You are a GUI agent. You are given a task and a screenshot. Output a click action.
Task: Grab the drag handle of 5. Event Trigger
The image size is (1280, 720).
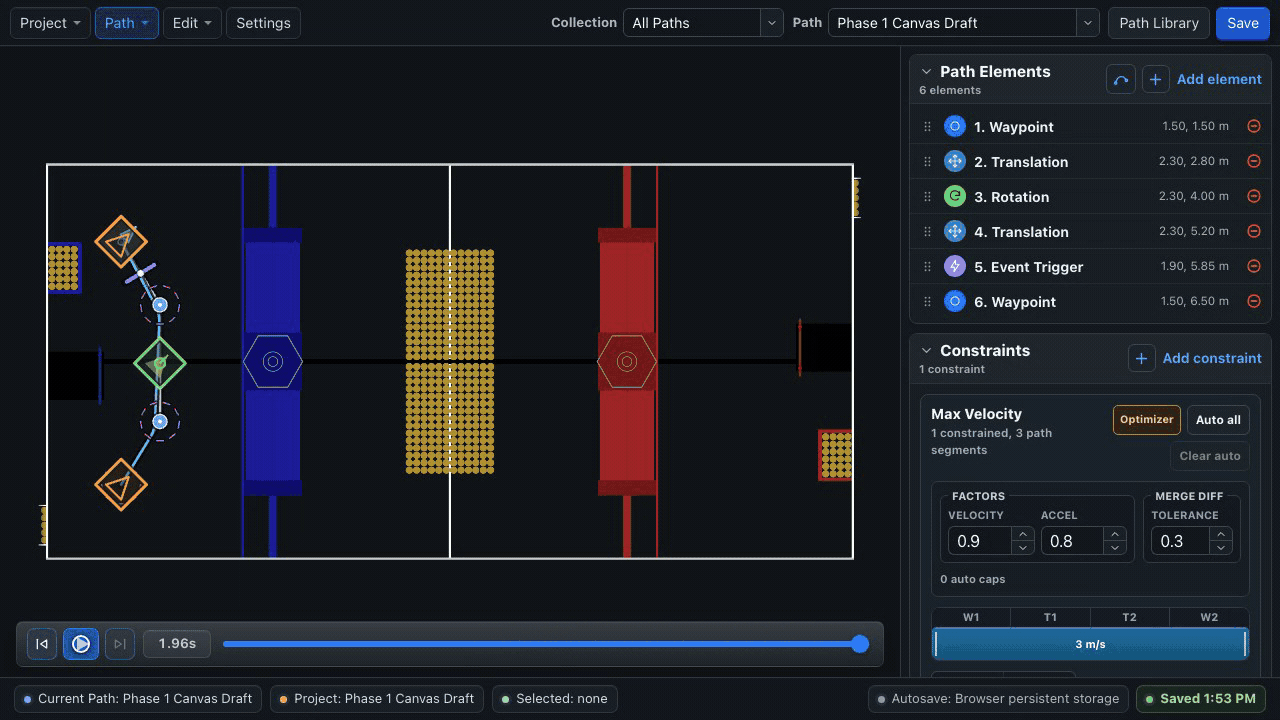927,267
